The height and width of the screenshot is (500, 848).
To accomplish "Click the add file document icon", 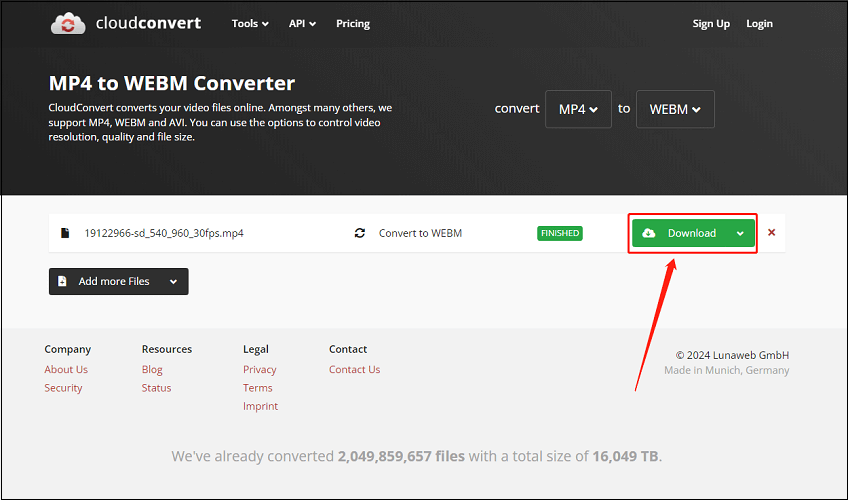I will (x=62, y=281).
